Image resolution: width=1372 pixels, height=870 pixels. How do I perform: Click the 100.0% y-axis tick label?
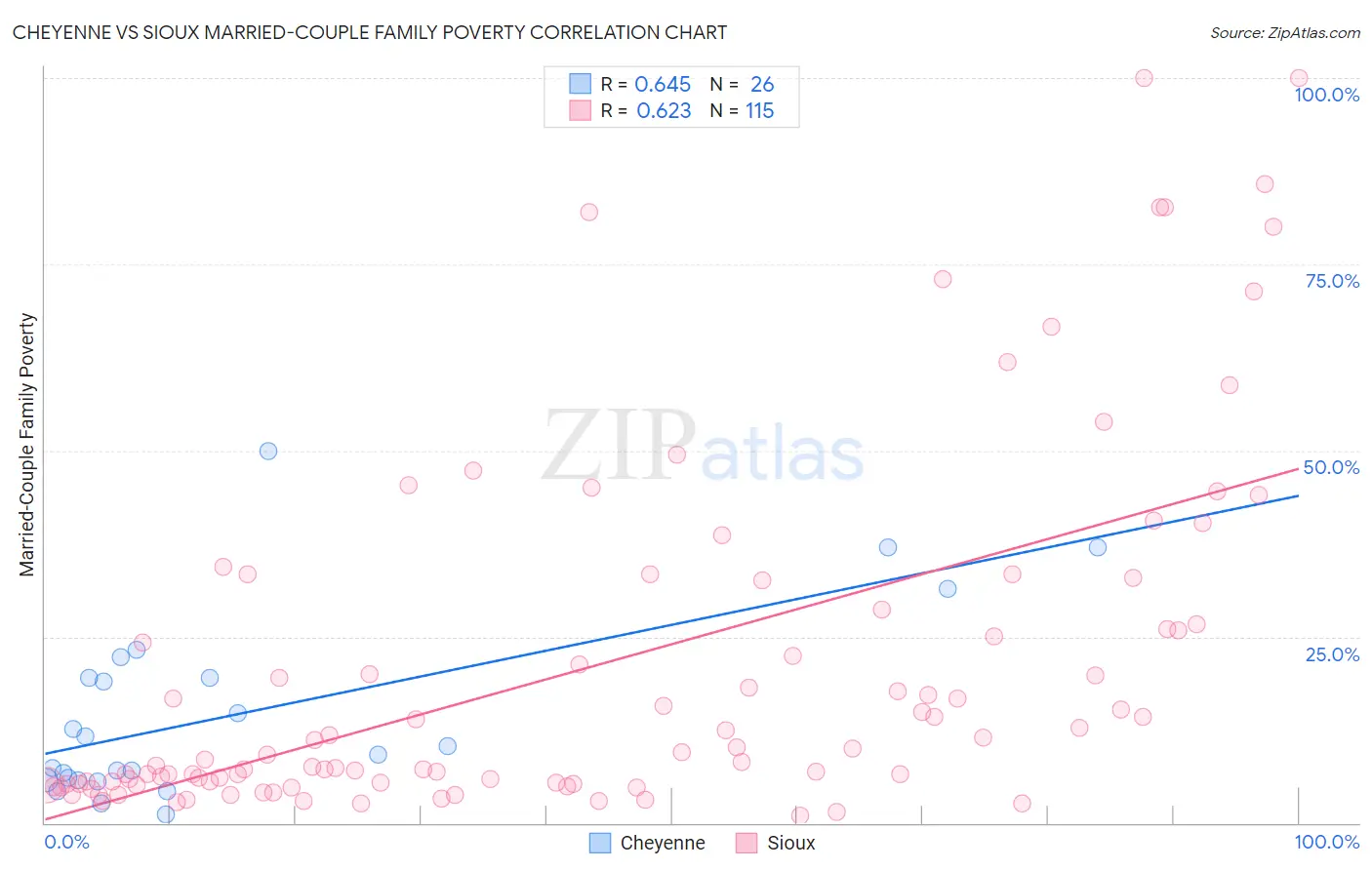point(1327,95)
